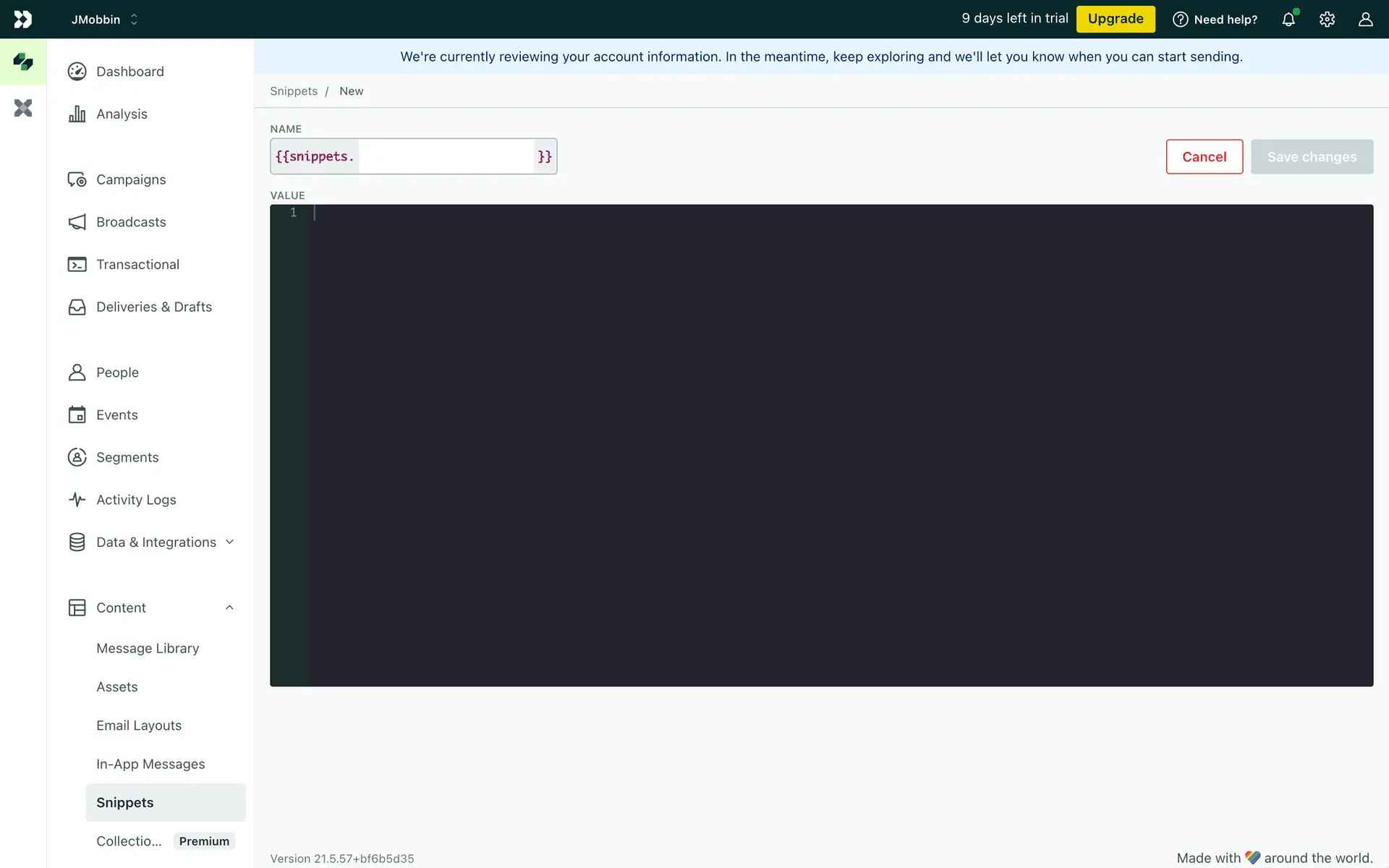Expand Data & Integrations section
The width and height of the screenshot is (1389, 868).
229,542
